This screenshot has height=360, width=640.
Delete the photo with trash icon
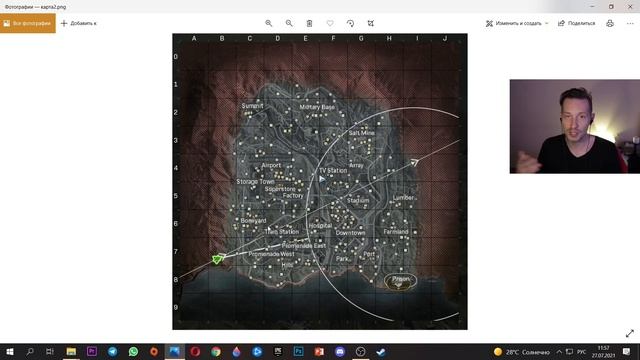point(309,23)
